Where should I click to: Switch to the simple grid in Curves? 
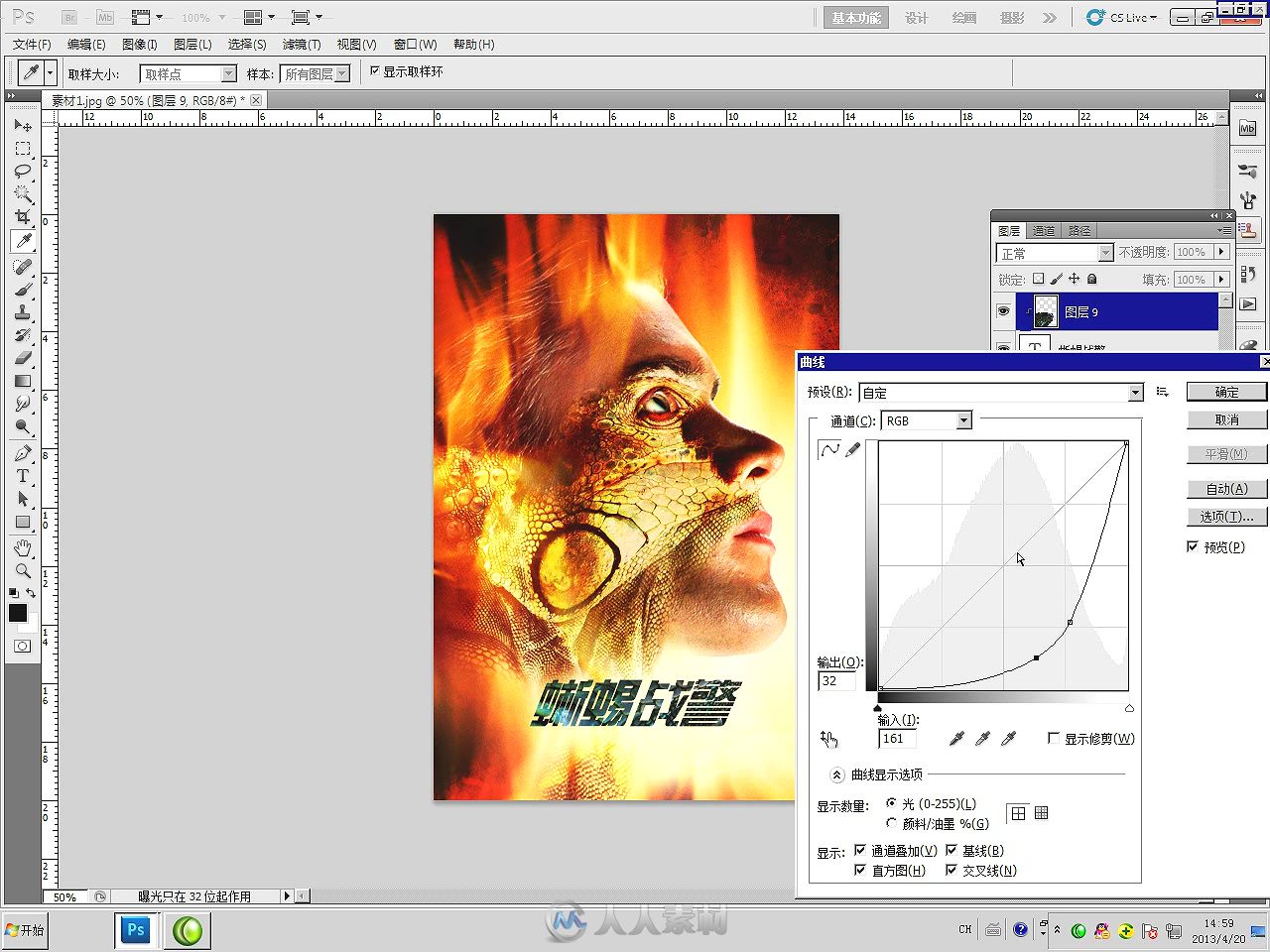[1018, 813]
